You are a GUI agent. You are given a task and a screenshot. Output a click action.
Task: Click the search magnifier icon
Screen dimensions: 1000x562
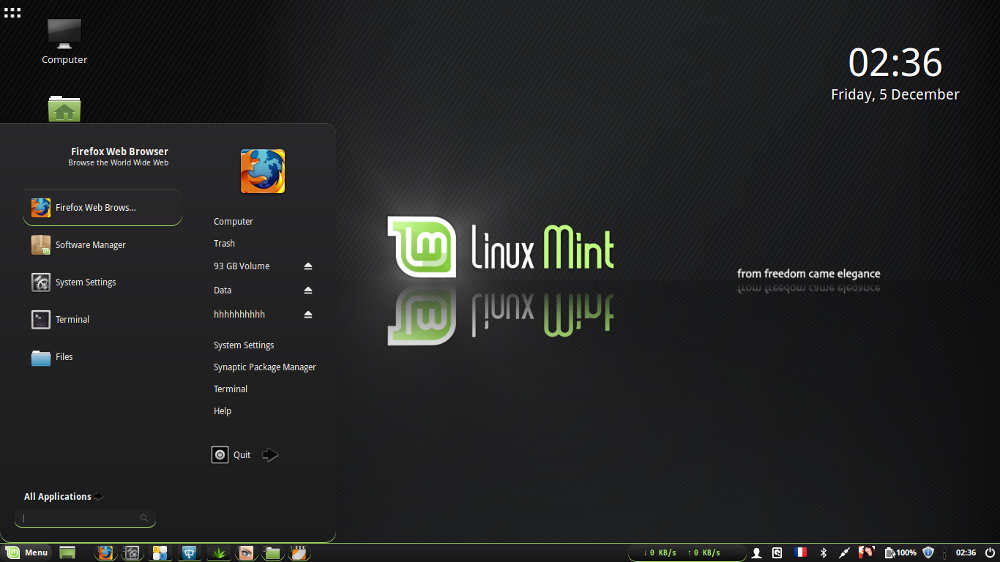[x=144, y=518]
